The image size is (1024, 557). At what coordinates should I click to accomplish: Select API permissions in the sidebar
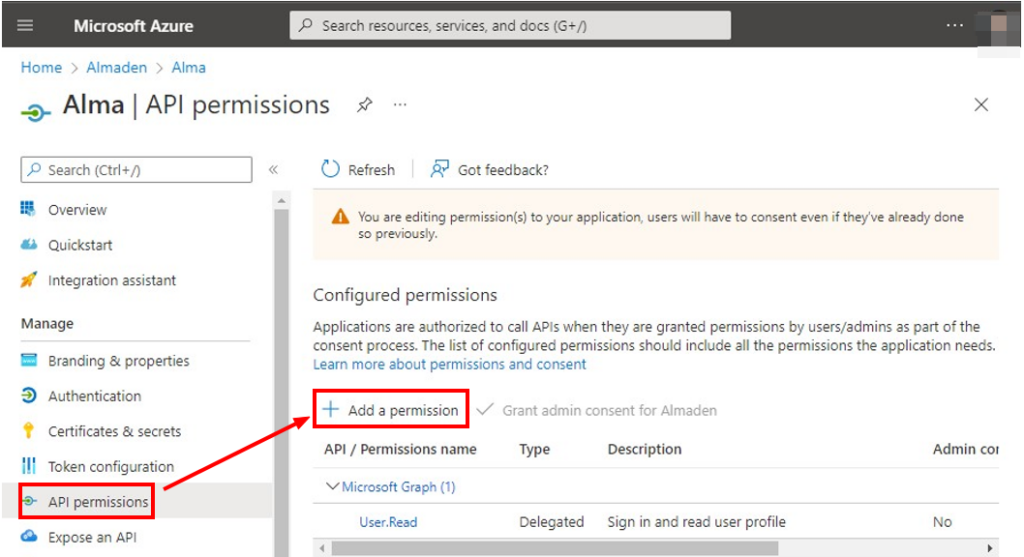pyautogui.click(x=98, y=501)
